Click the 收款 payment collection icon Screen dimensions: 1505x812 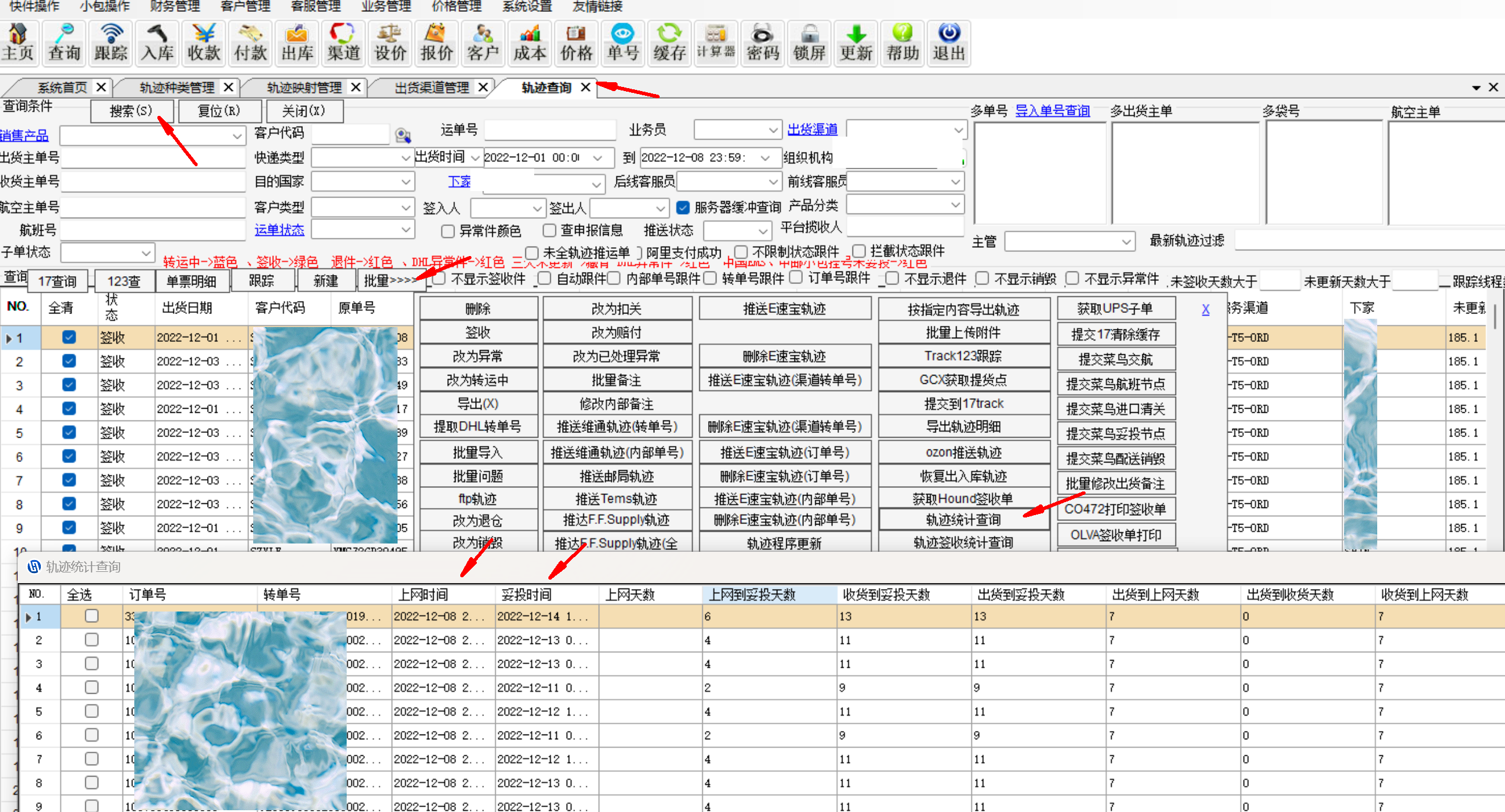[x=204, y=43]
